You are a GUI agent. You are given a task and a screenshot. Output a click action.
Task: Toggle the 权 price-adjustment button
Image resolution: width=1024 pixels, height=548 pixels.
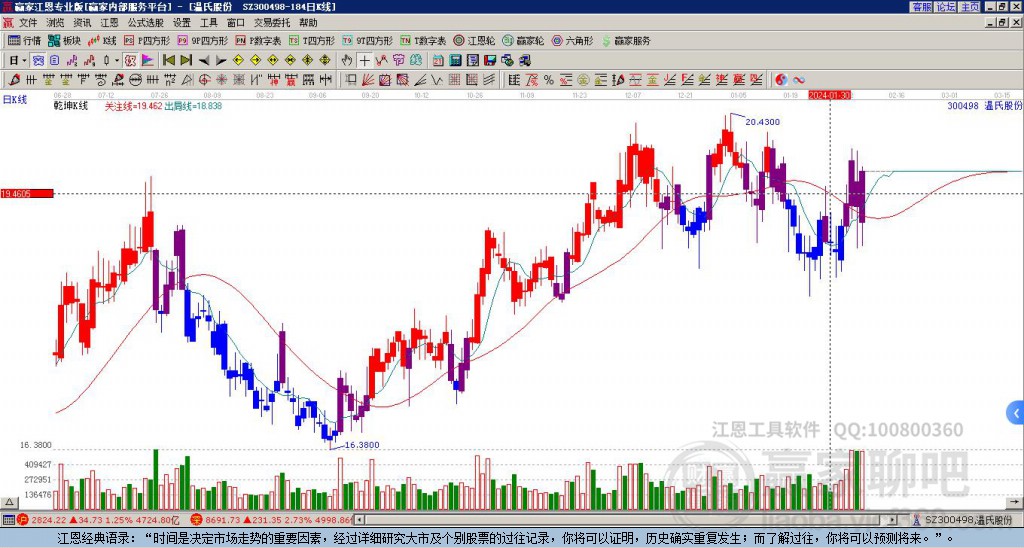coord(130,61)
